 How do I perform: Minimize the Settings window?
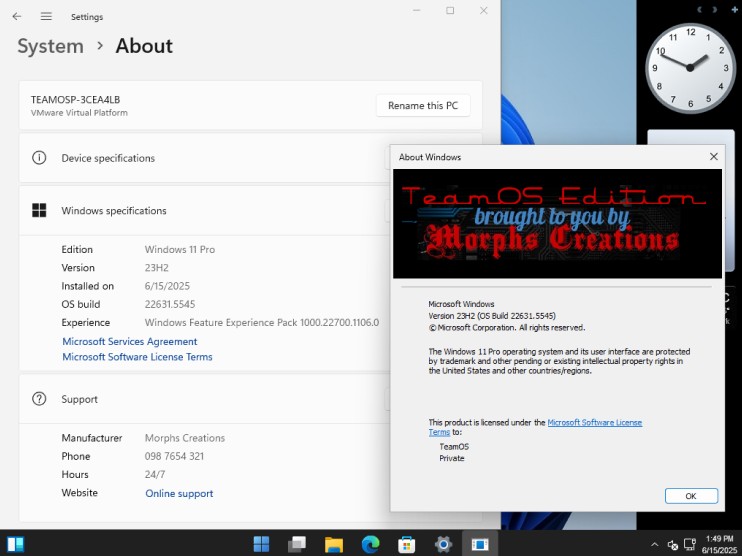(416, 10)
